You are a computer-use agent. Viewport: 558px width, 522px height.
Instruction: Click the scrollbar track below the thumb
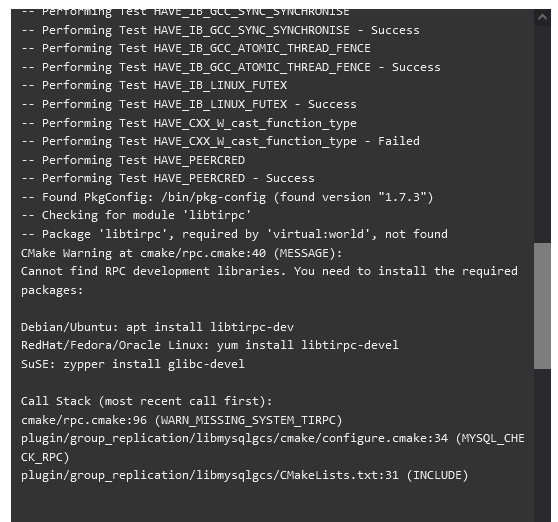pos(542,445)
